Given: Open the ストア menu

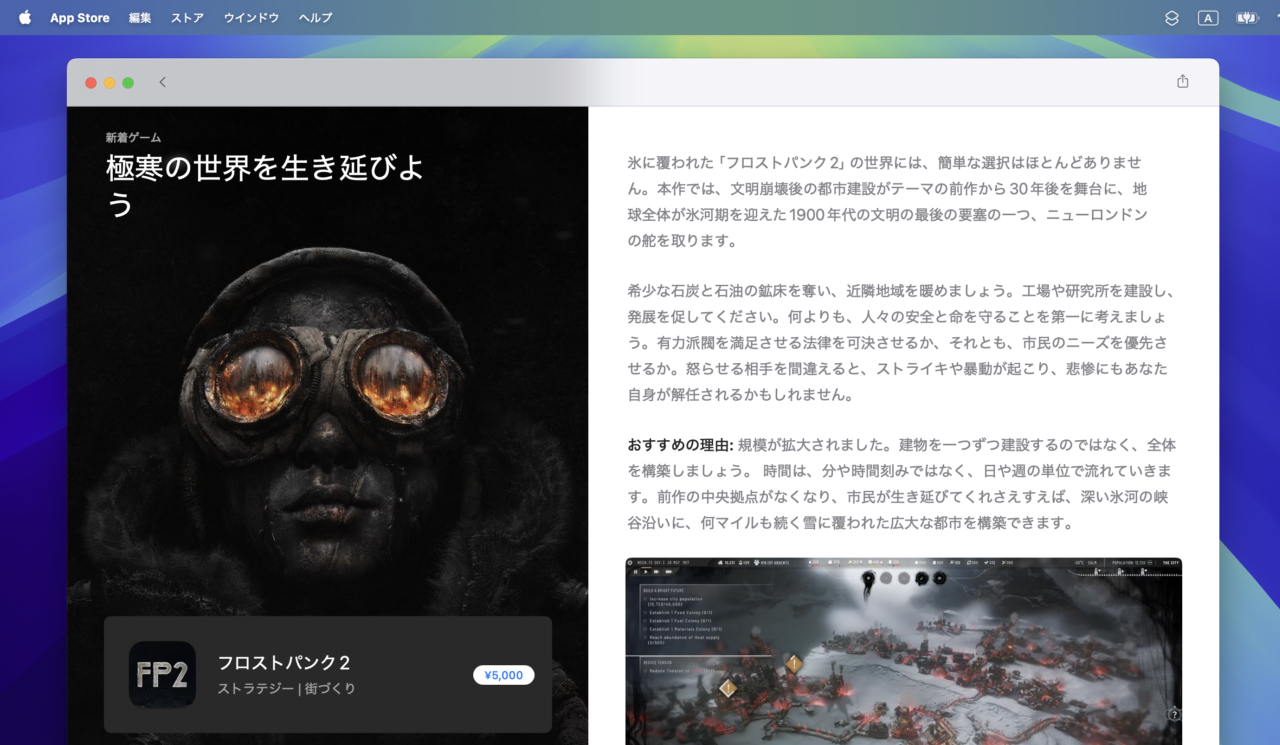Looking at the screenshot, I should [x=187, y=18].
